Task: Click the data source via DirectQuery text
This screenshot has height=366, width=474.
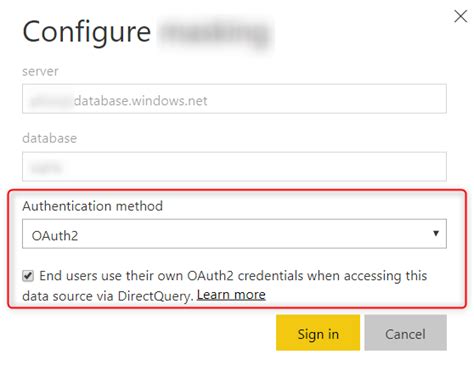Action: pos(108,296)
